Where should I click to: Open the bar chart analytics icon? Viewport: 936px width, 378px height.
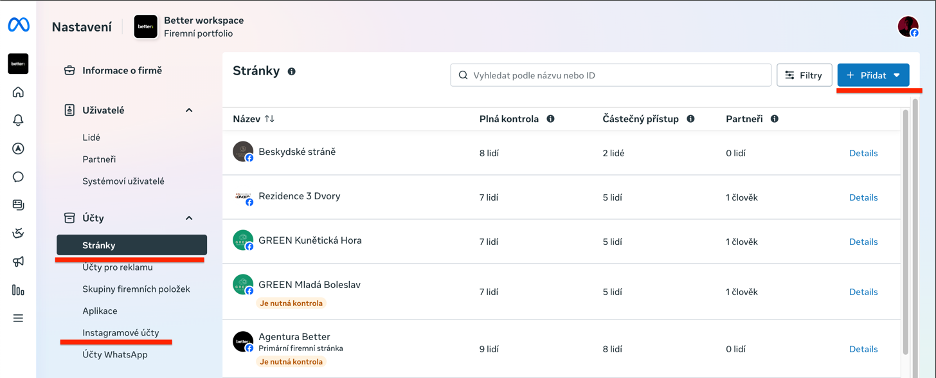18,290
